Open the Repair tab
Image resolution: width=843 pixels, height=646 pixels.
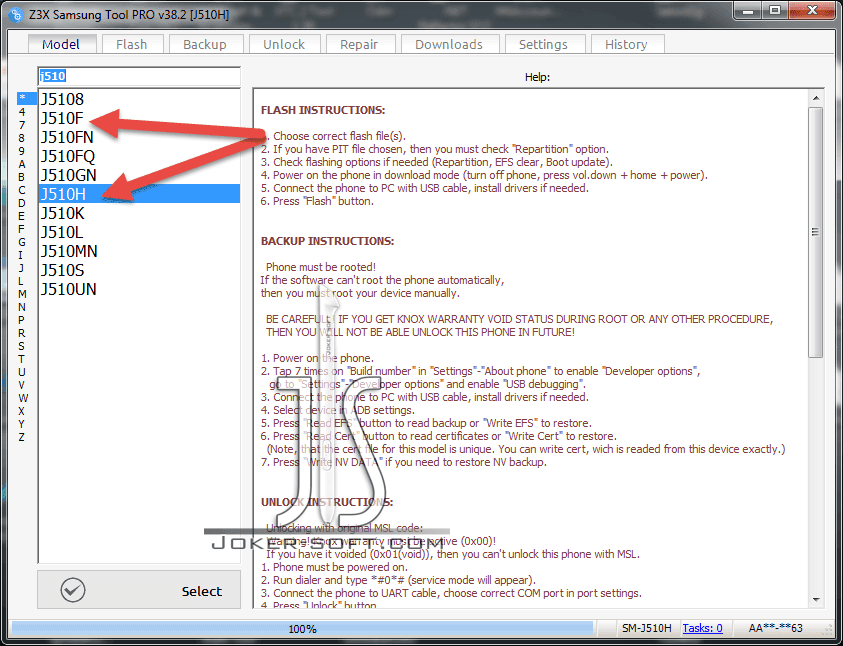[x=359, y=45]
